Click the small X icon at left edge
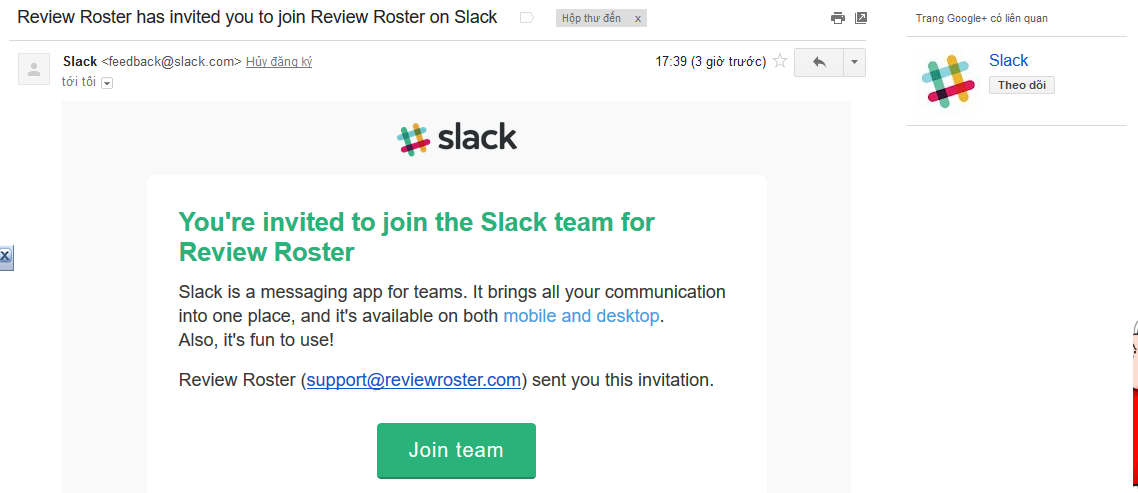Image resolution: width=1138 pixels, height=493 pixels. point(5,257)
